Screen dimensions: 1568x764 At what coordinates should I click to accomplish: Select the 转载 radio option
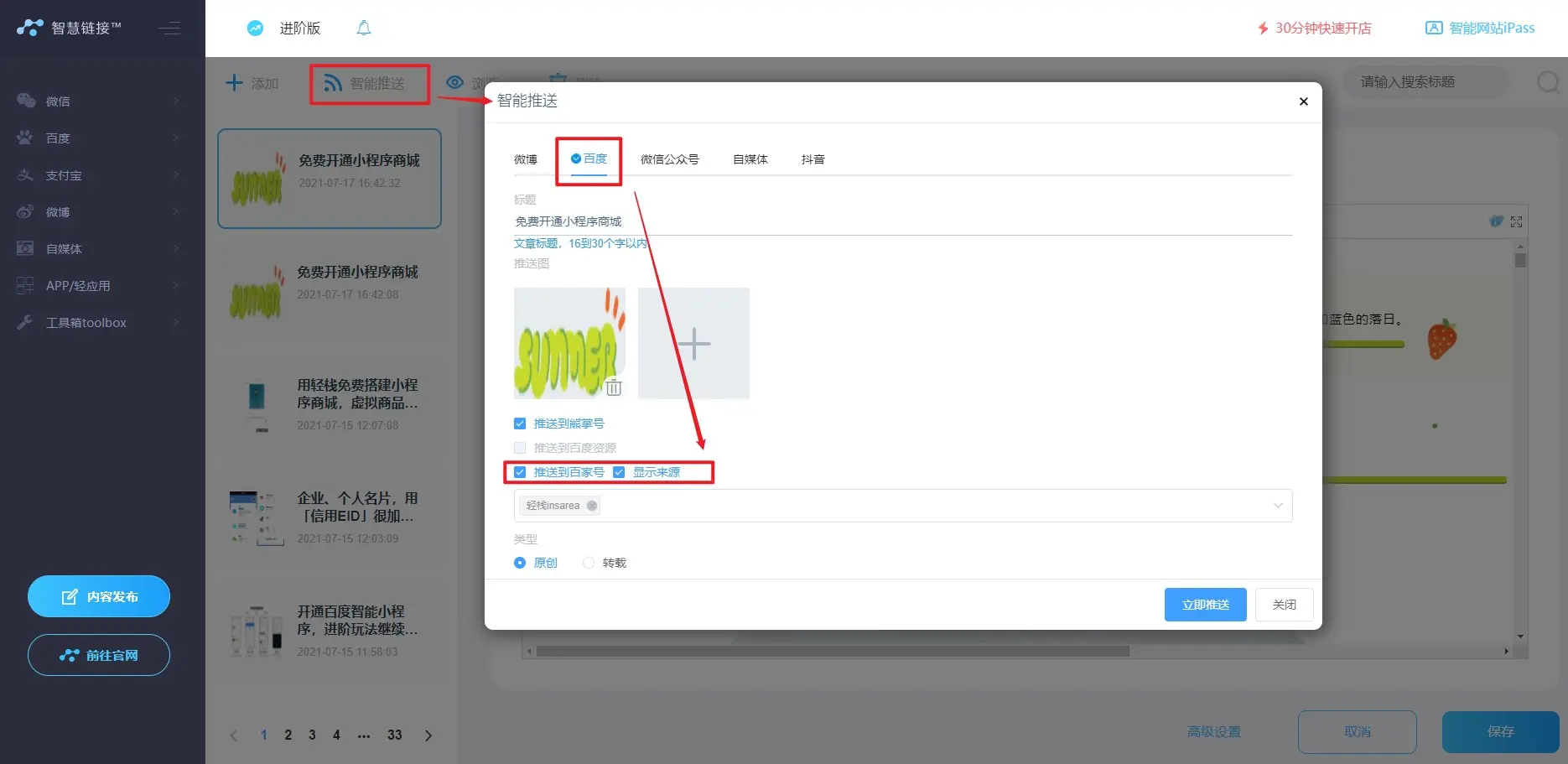click(589, 563)
